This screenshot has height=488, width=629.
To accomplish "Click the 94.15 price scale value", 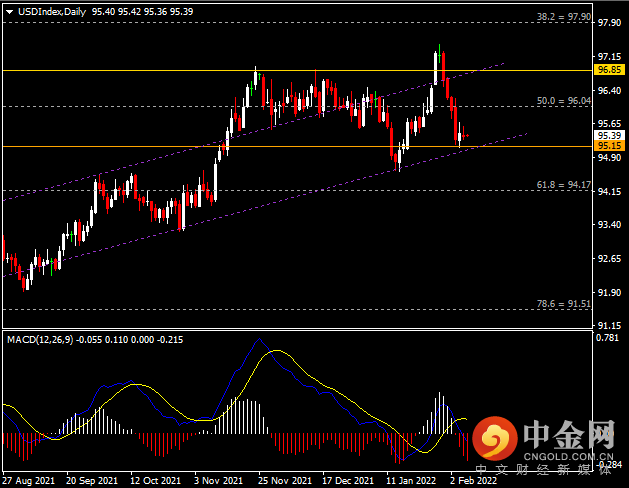I will [x=609, y=192].
